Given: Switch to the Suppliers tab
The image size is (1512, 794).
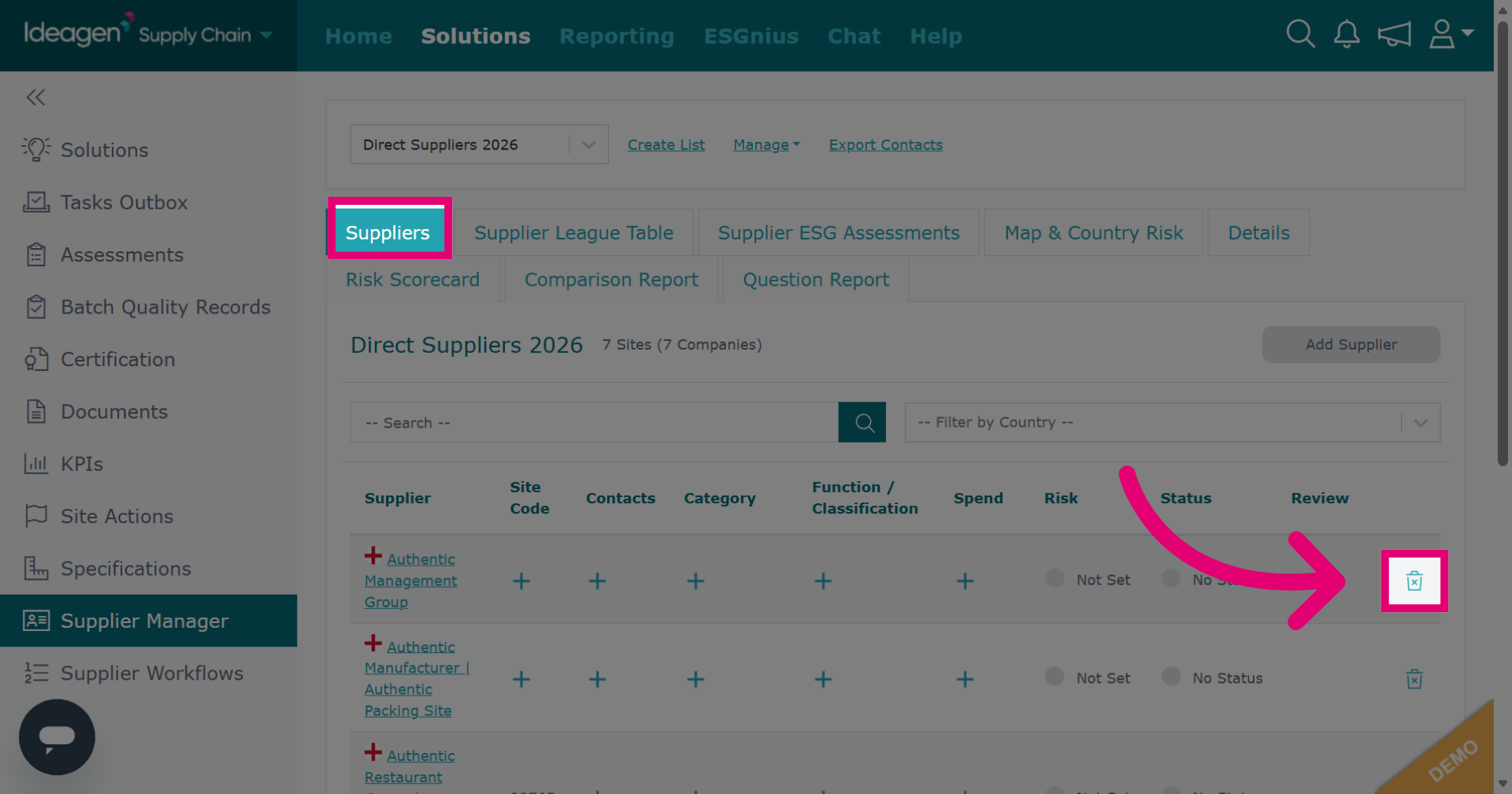Looking at the screenshot, I should pos(388,232).
